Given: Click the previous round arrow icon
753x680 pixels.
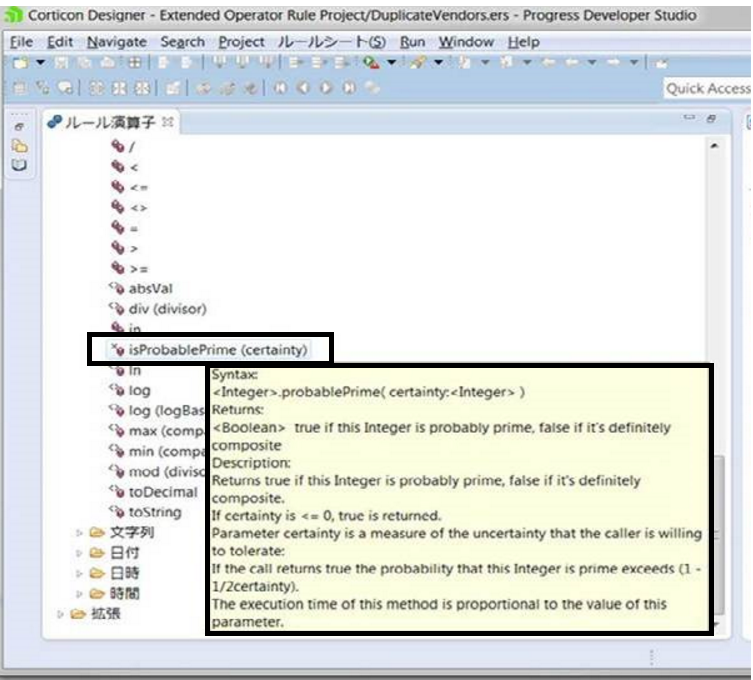Looking at the screenshot, I should pos(303,88).
